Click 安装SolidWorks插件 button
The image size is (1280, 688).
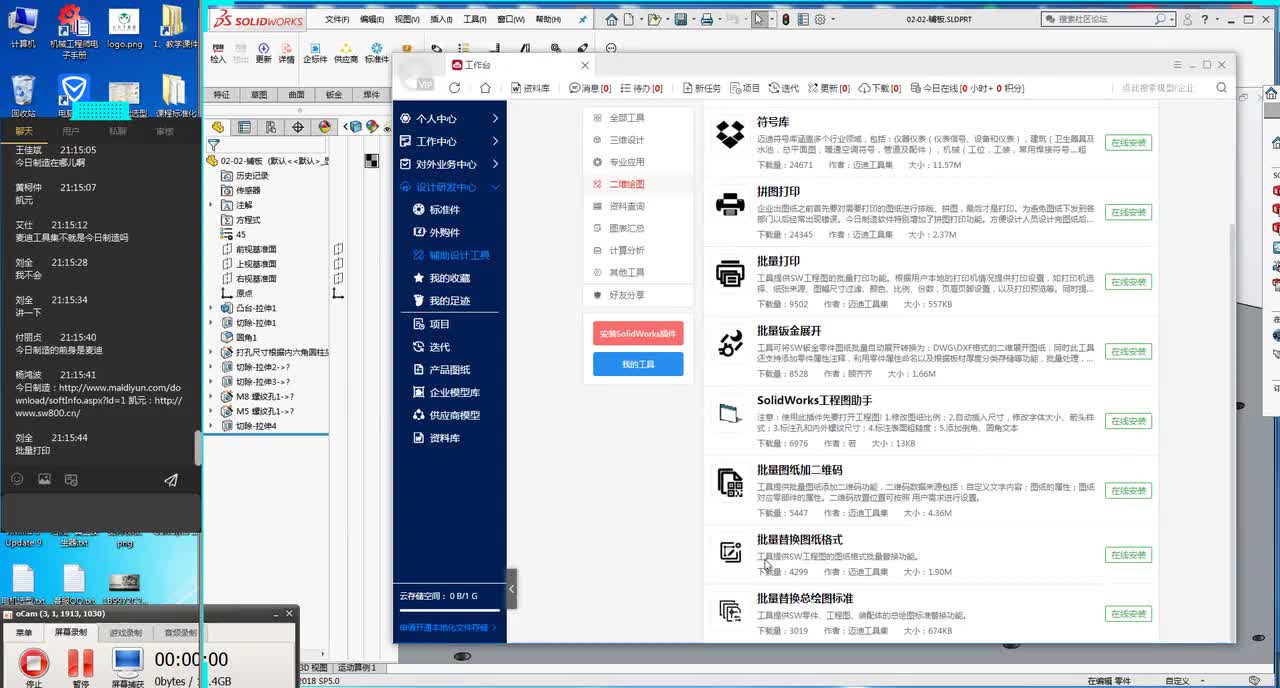pos(638,333)
